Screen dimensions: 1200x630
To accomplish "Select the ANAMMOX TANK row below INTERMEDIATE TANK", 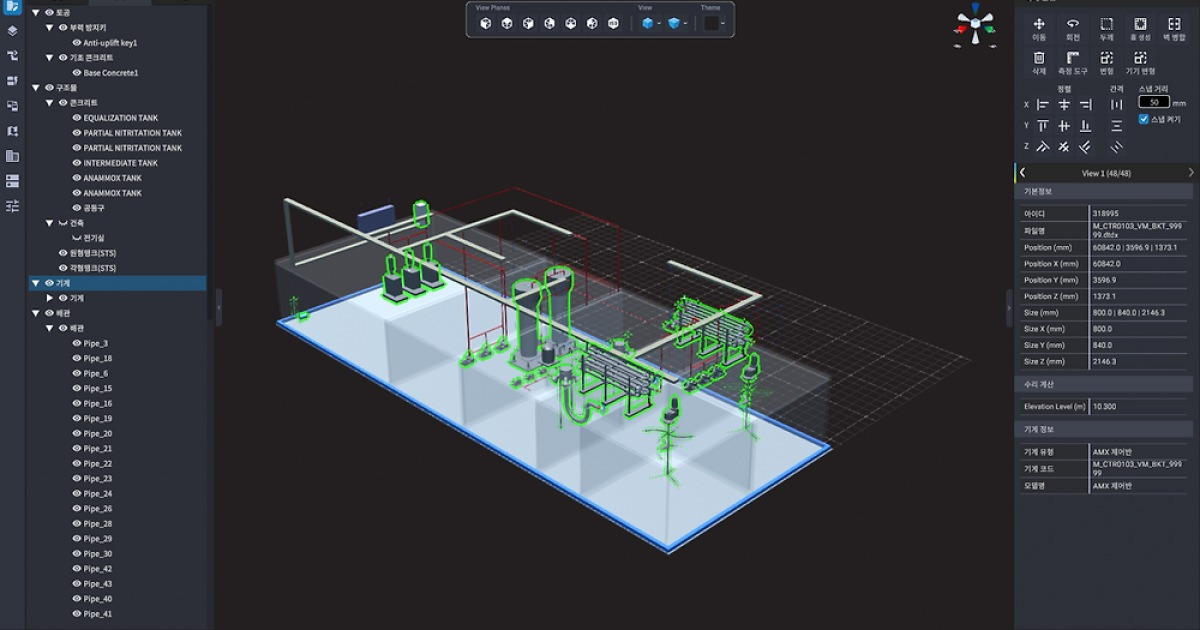I will (x=113, y=178).
